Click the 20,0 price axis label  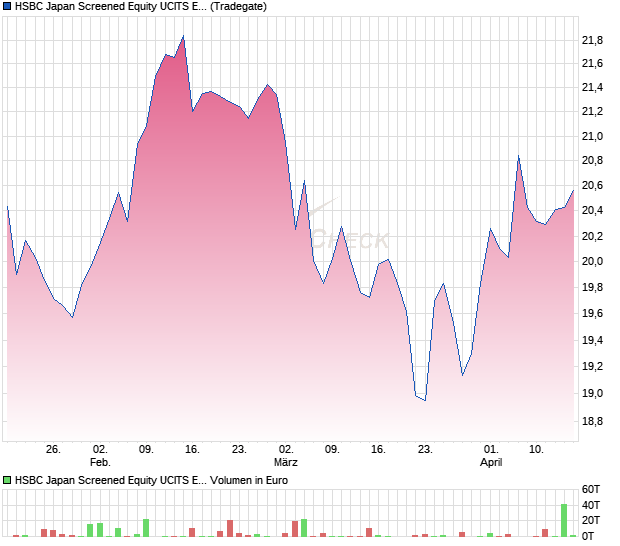(592, 262)
